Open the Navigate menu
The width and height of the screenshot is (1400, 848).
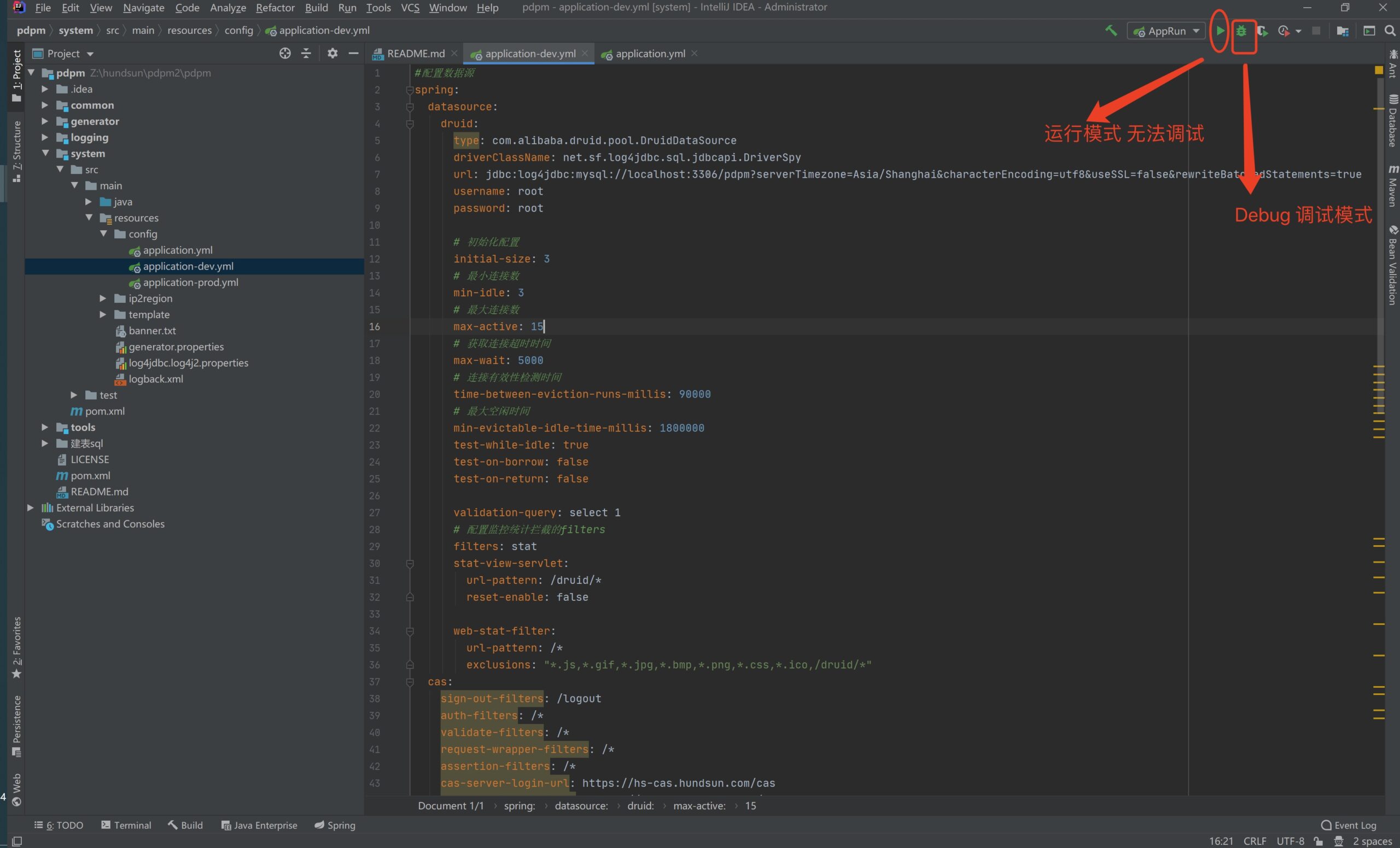[x=144, y=8]
